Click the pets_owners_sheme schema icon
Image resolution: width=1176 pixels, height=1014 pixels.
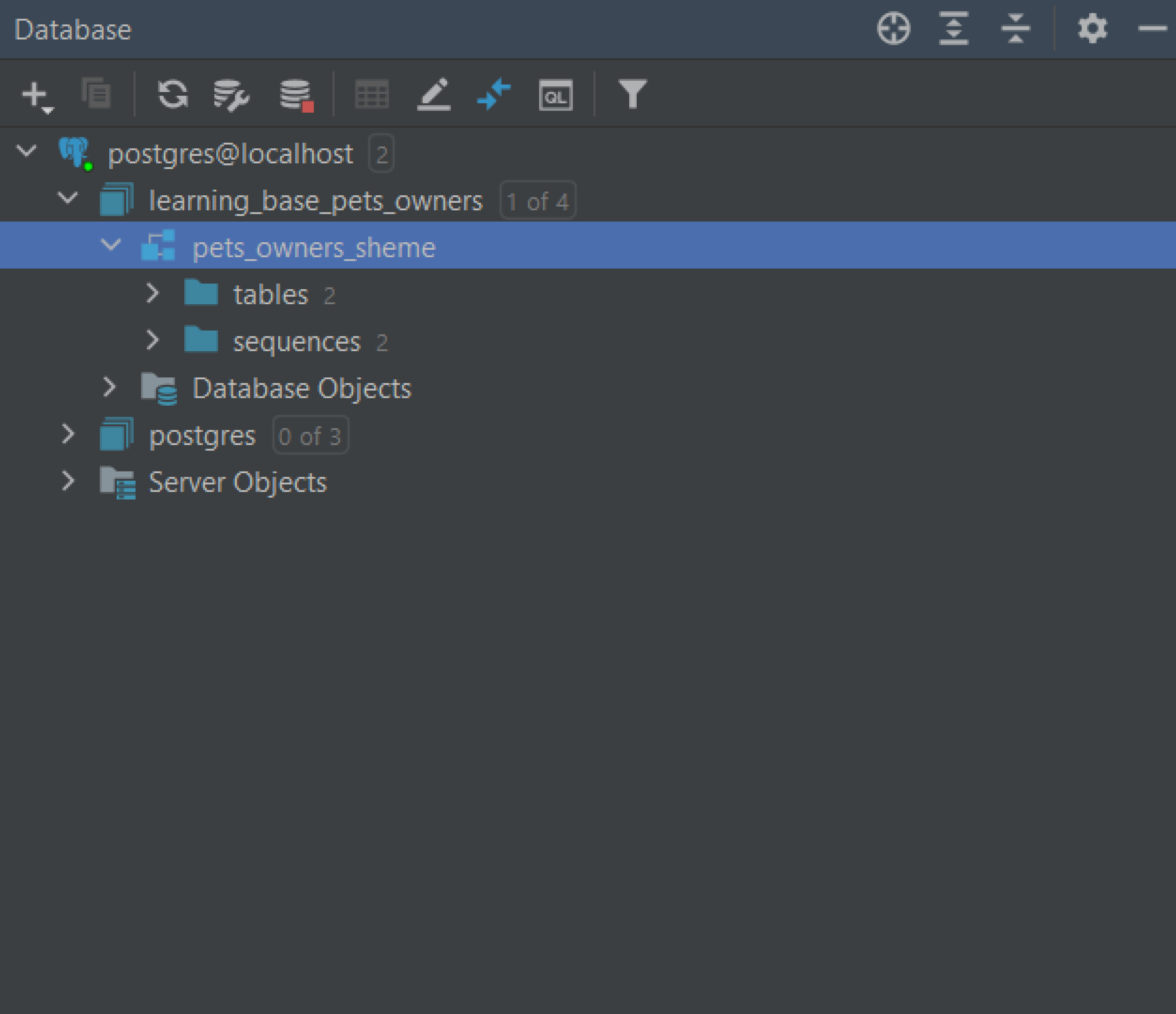(158, 246)
